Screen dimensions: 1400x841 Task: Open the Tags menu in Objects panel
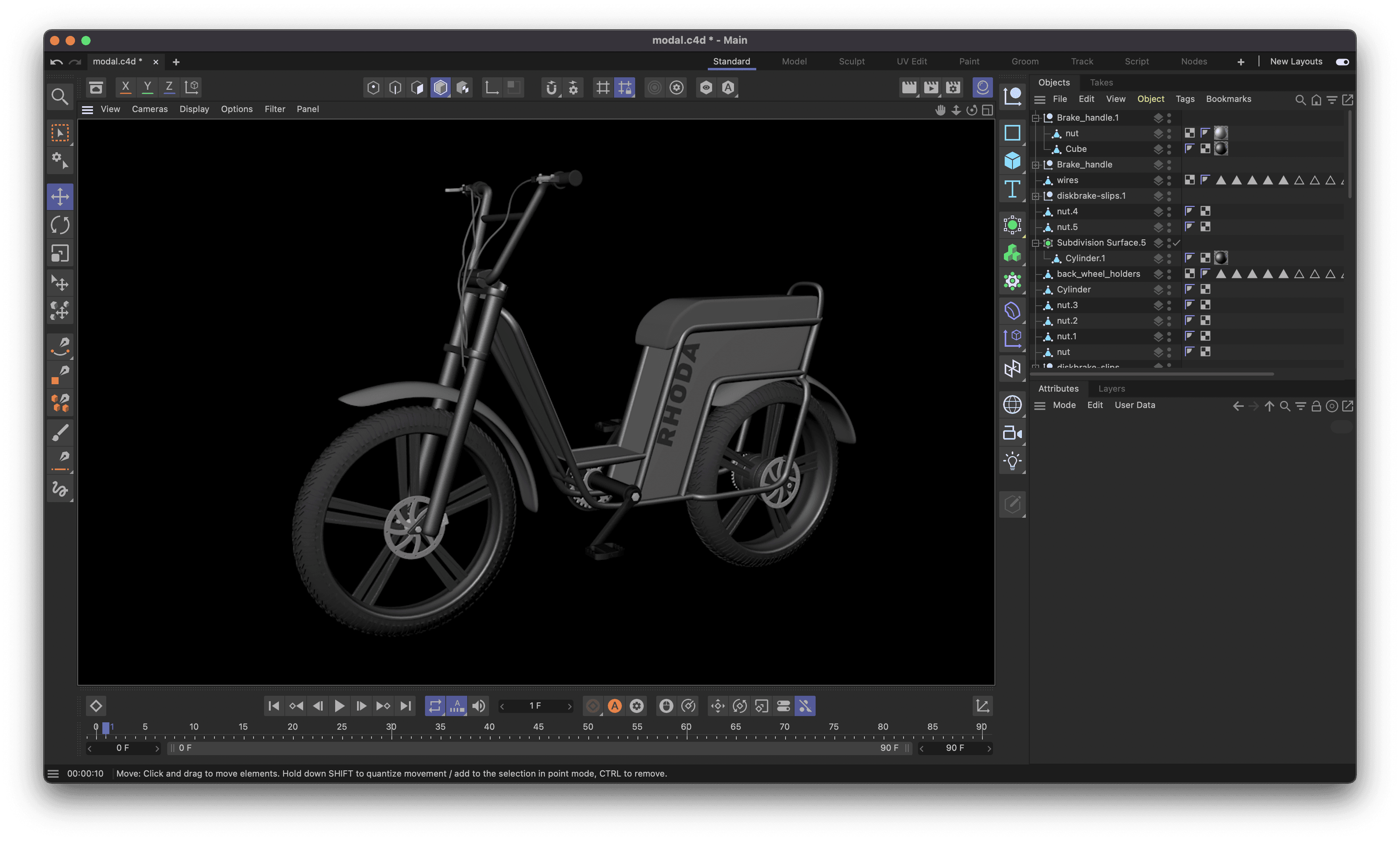[1185, 99]
